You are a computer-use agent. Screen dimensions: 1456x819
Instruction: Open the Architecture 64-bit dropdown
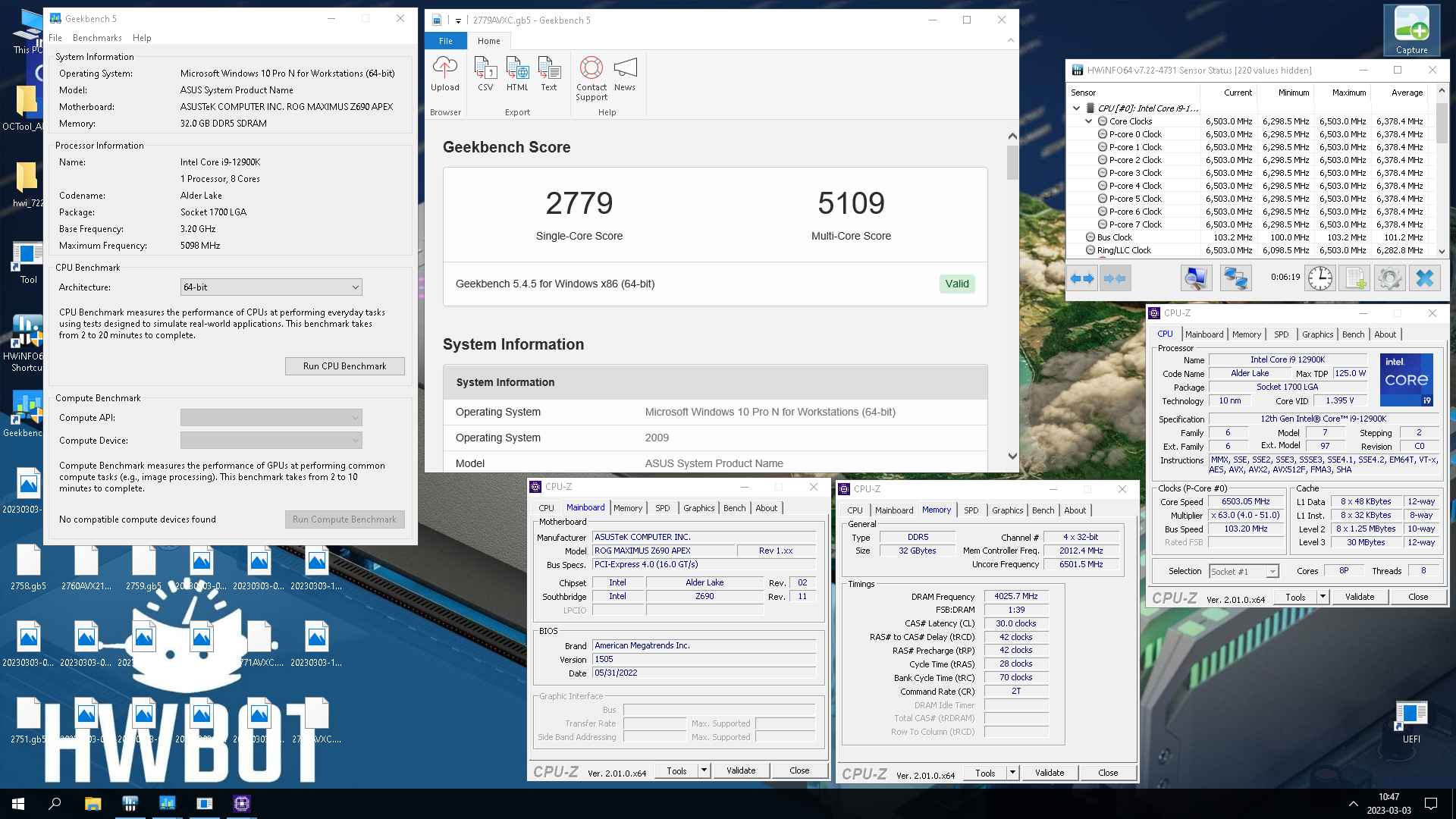coord(271,287)
